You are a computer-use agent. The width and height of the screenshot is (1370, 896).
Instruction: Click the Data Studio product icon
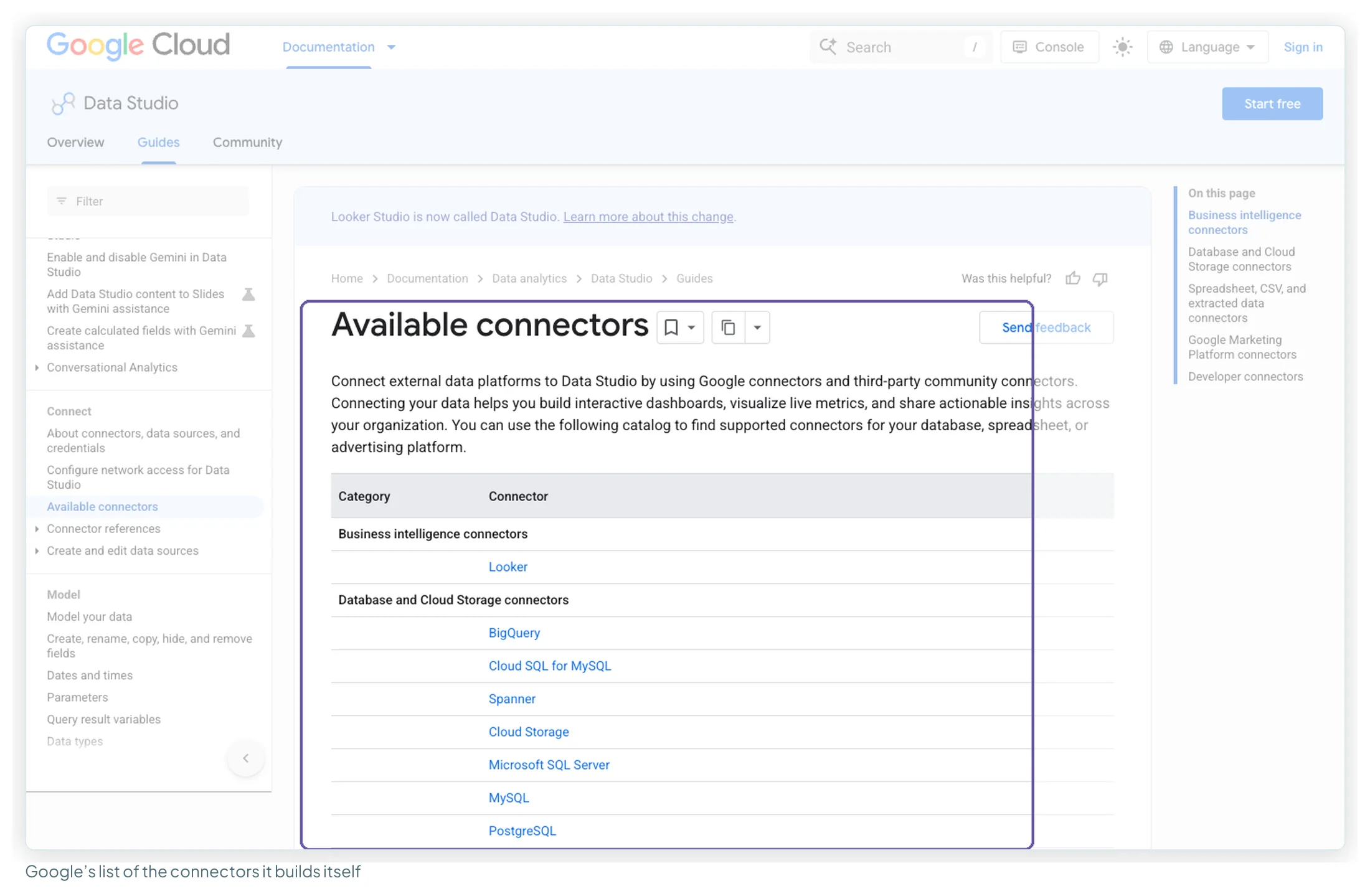[63, 103]
